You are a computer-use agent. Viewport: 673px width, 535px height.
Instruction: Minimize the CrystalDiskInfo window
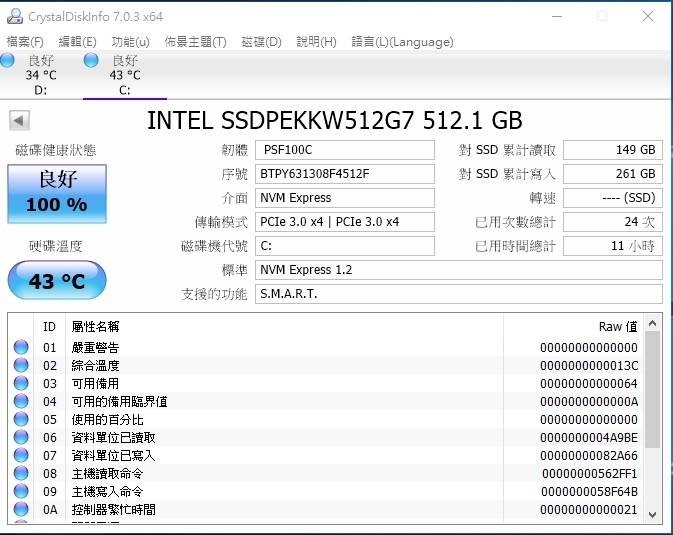click(557, 16)
